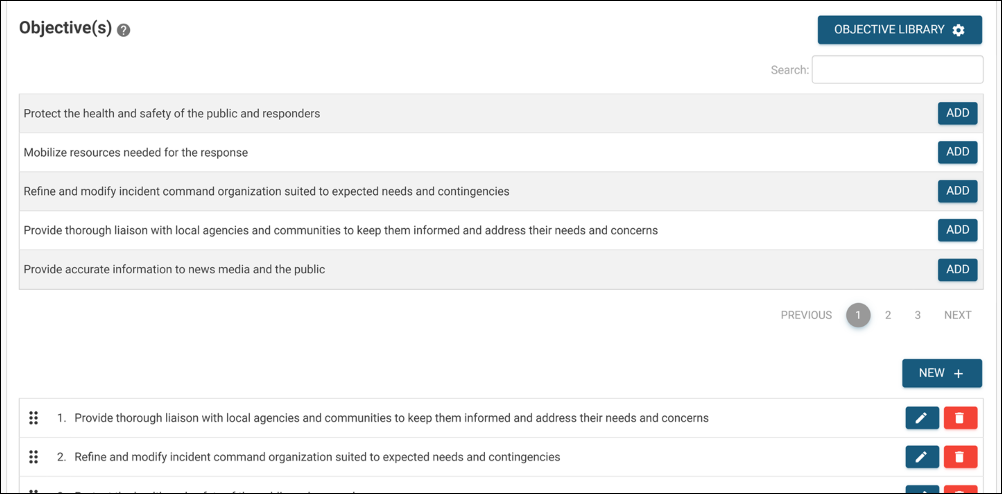Edit objective 1 with the pencil icon
1002x494 pixels.
point(922,418)
